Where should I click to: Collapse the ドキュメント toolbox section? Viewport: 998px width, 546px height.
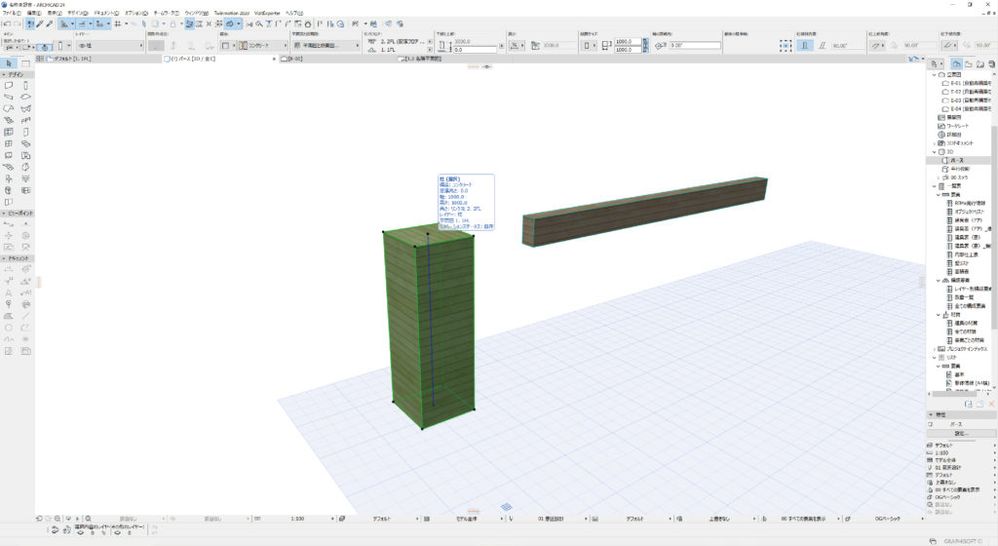pyautogui.click(x=20, y=257)
